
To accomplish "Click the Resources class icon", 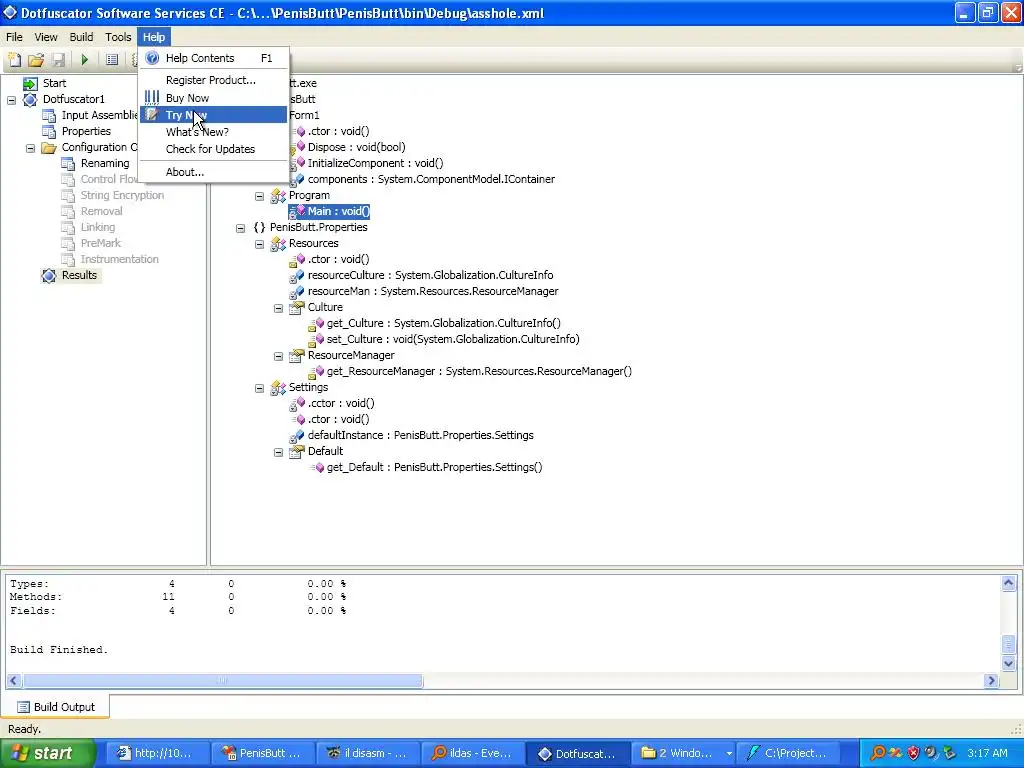I will pos(278,244).
